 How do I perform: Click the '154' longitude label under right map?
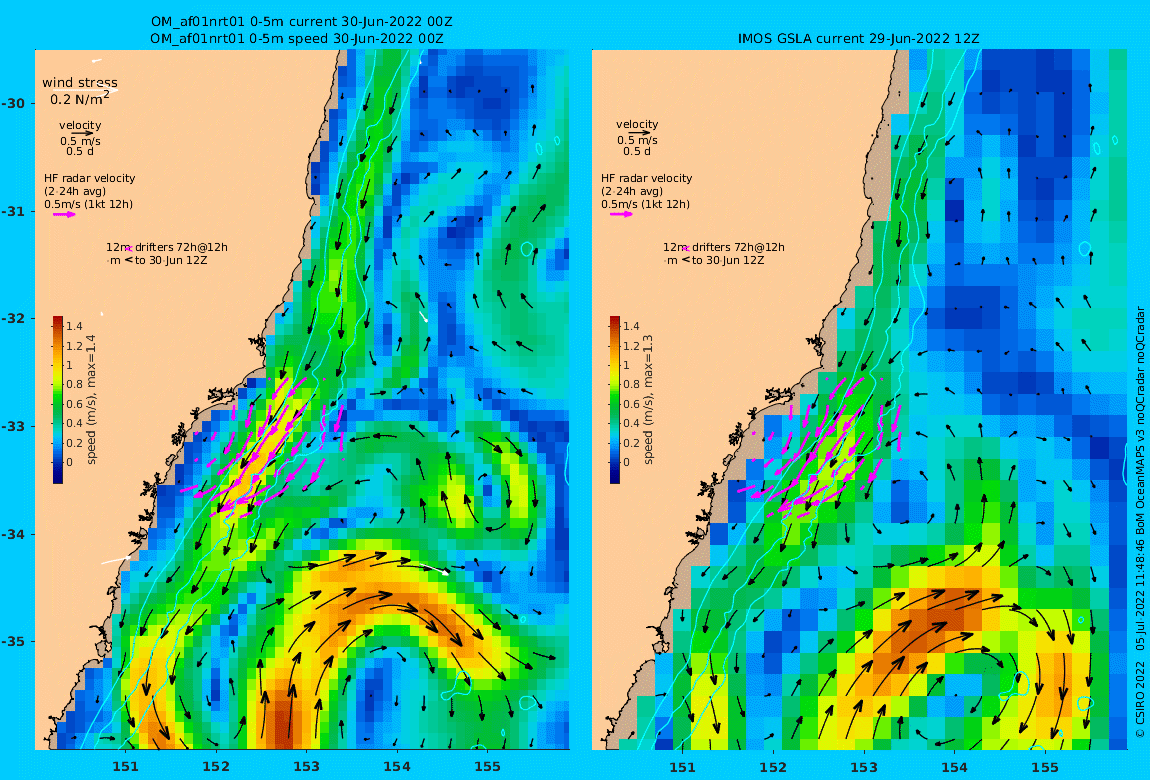click(x=954, y=767)
